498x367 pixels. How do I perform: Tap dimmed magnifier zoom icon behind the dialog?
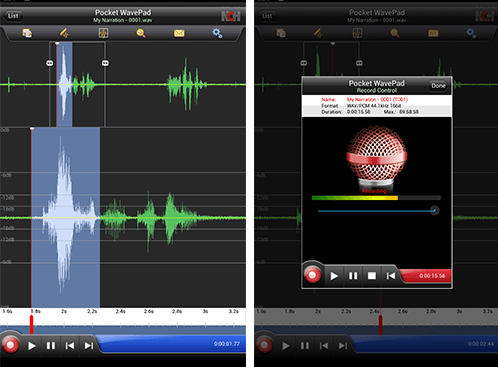pos(395,33)
